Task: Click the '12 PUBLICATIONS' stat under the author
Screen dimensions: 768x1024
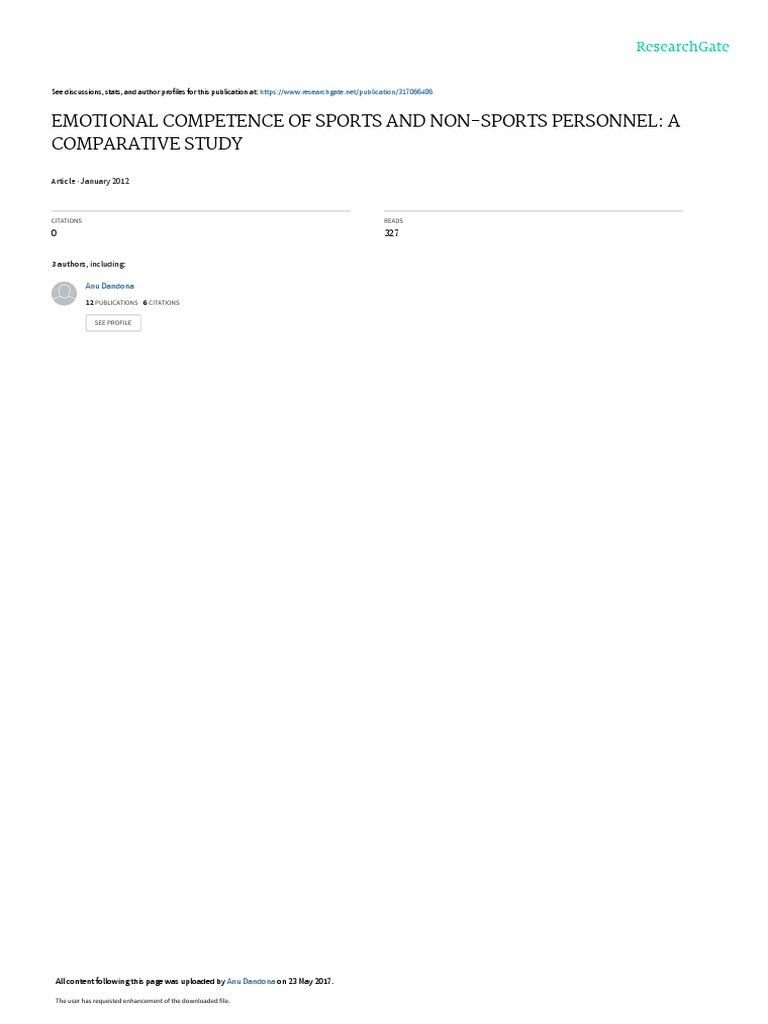Action: tap(112, 302)
